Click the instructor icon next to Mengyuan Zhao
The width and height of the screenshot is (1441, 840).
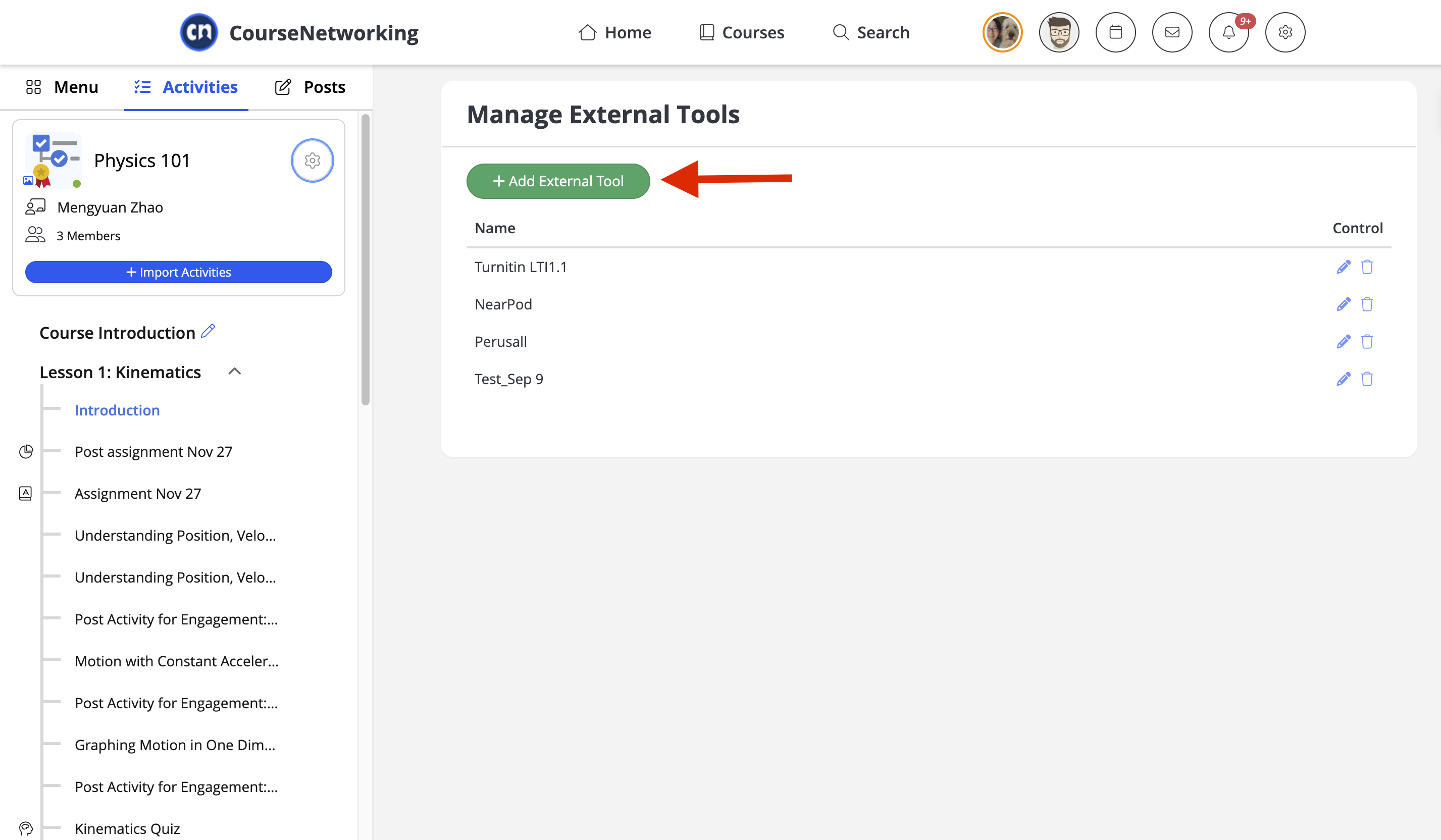35,207
